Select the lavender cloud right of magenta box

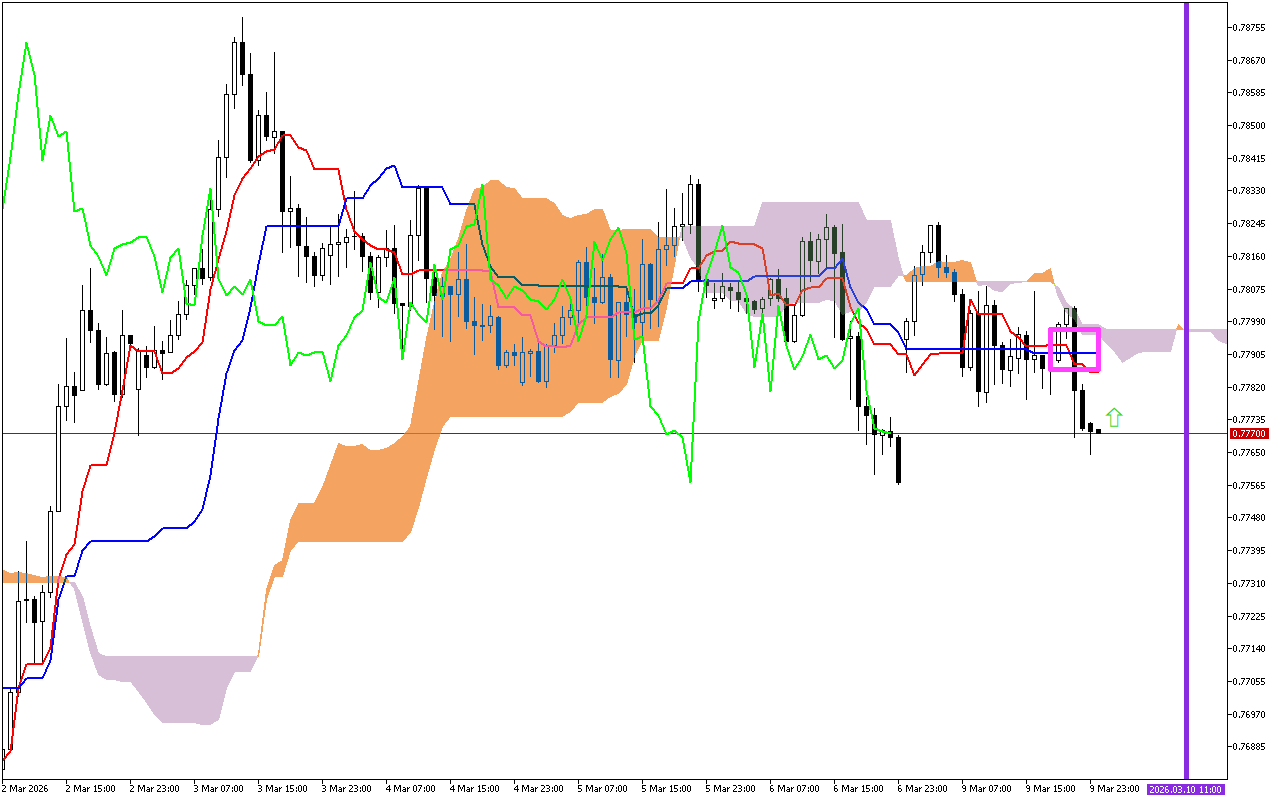tap(1140, 340)
